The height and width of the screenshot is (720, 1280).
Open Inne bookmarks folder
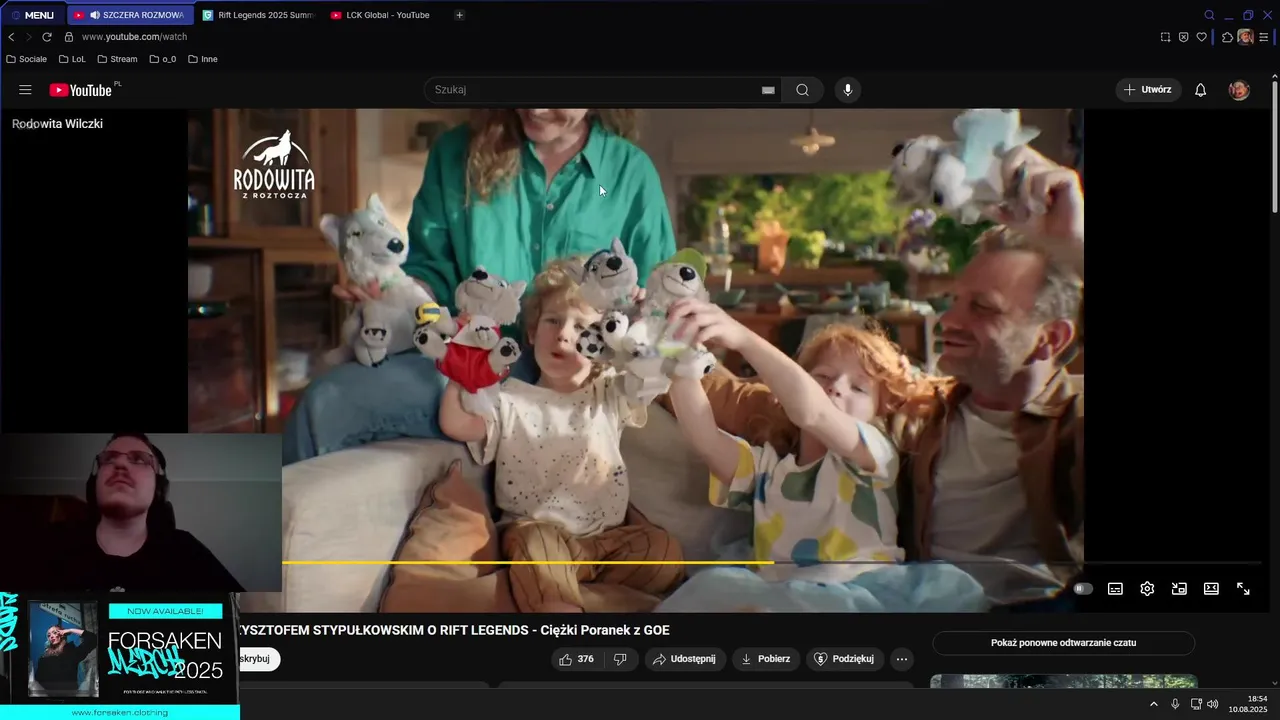coord(203,59)
